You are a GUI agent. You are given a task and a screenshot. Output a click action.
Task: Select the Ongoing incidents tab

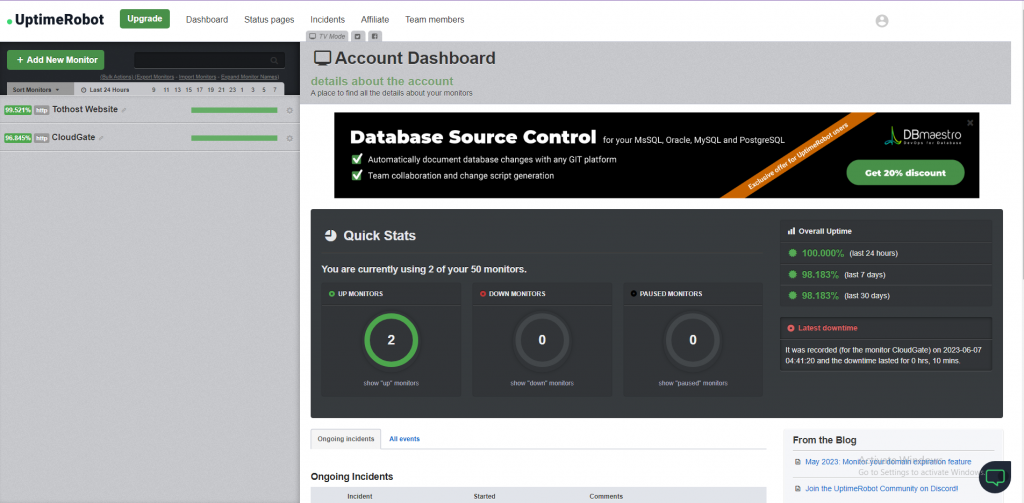tap(345, 439)
